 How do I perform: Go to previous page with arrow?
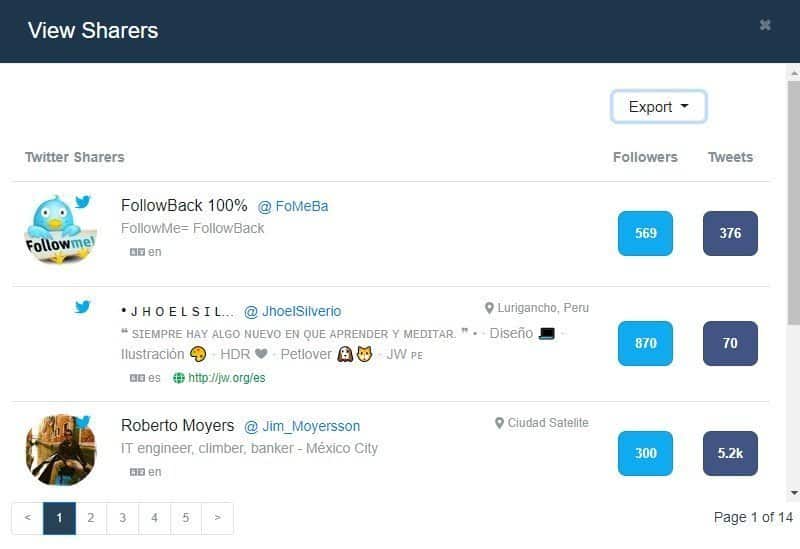click(28, 518)
